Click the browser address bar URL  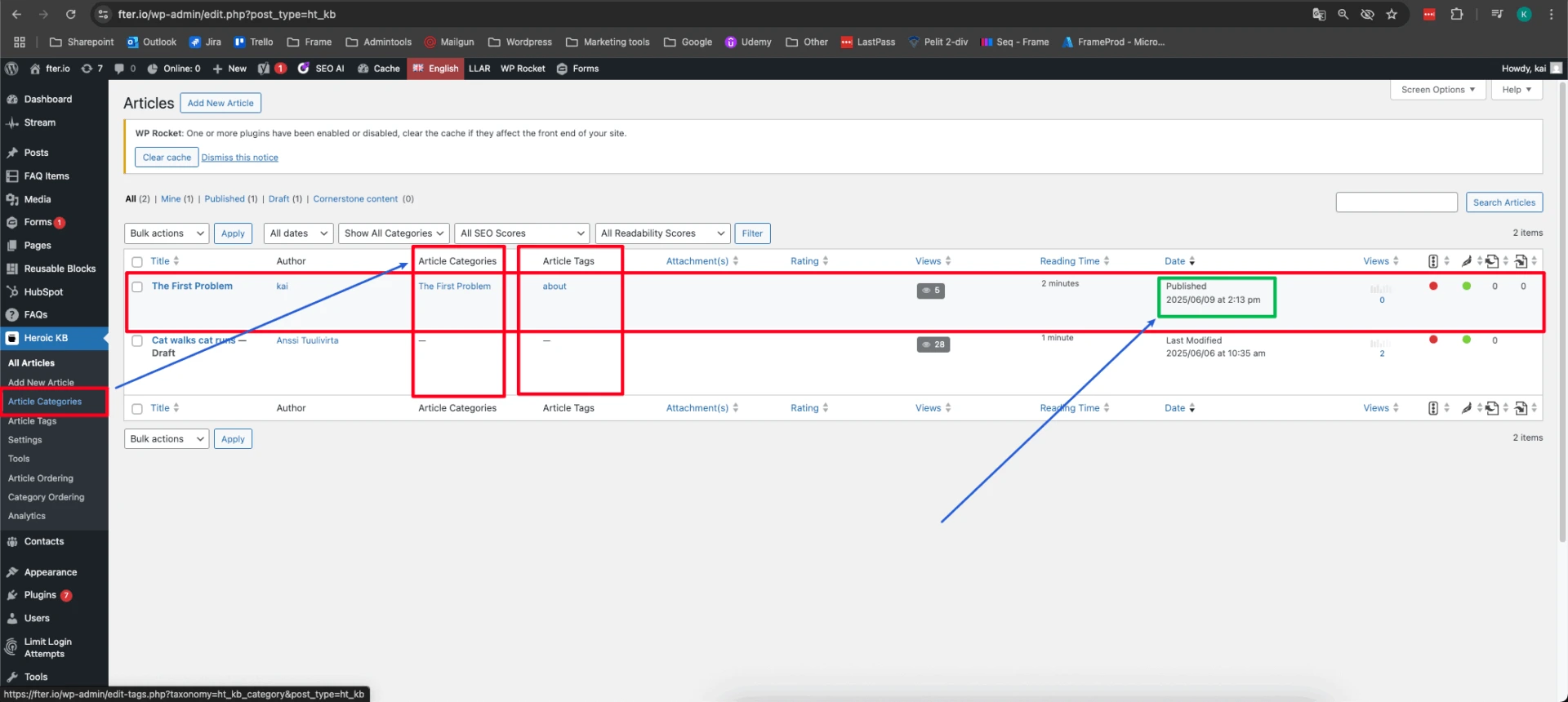(227, 14)
